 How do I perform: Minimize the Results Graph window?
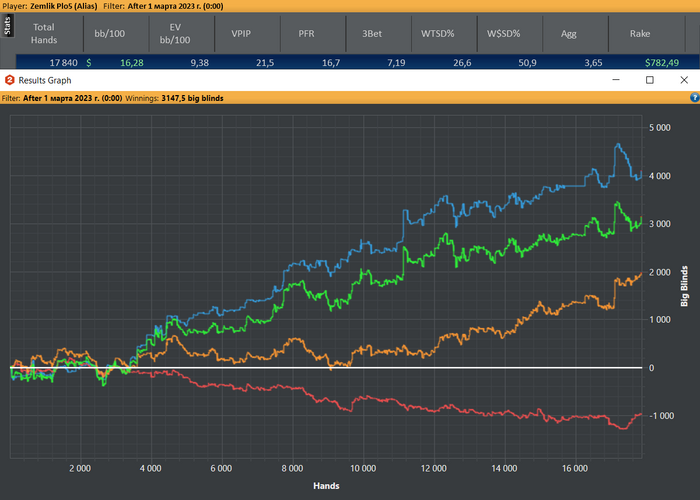pos(616,80)
